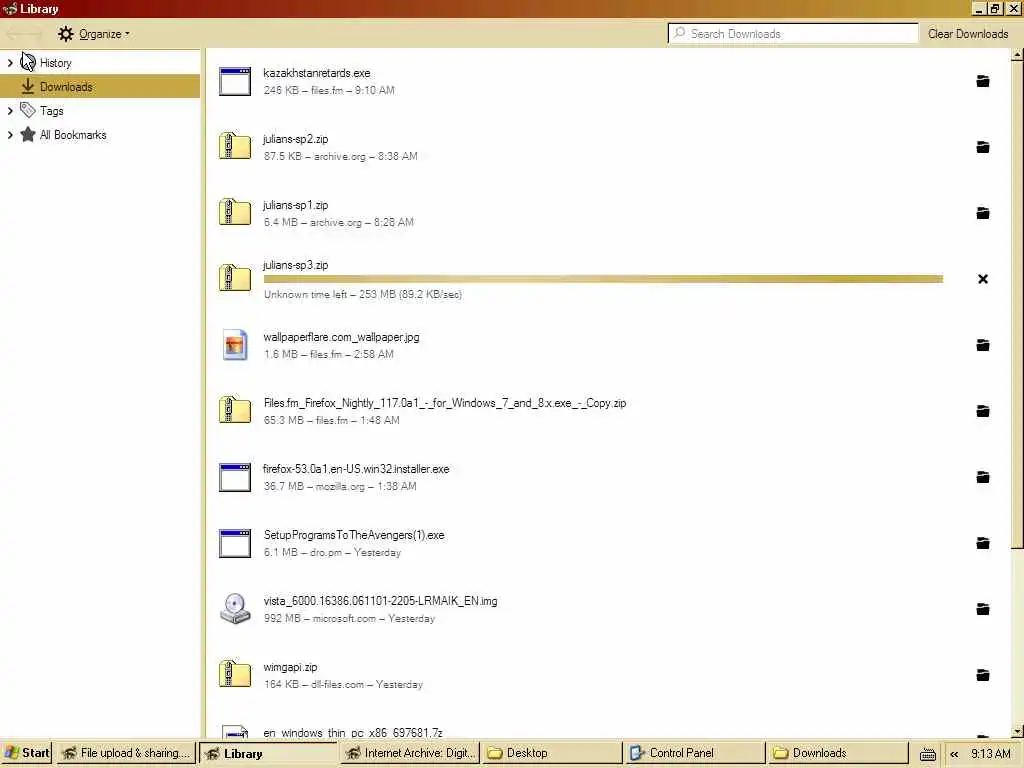Open containing folder for Firefox_Nightly_117 Copy.zip
This screenshot has width=1024, height=768.
[982, 411]
